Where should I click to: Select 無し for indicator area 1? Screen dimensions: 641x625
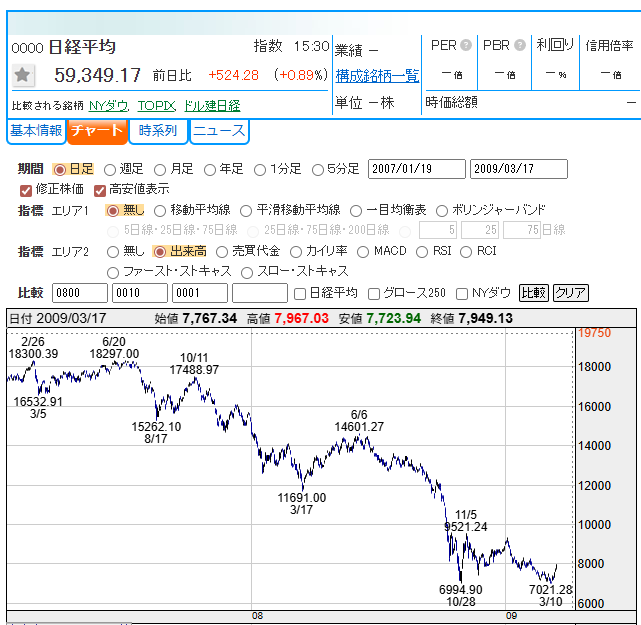coord(112,211)
